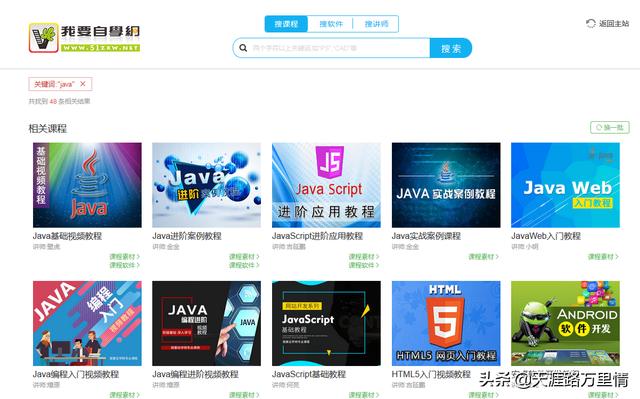This screenshot has width=640, height=399.
Task: Click the JavaScript基础教程 title link
Action: pyautogui.click(x=309, y=374)
